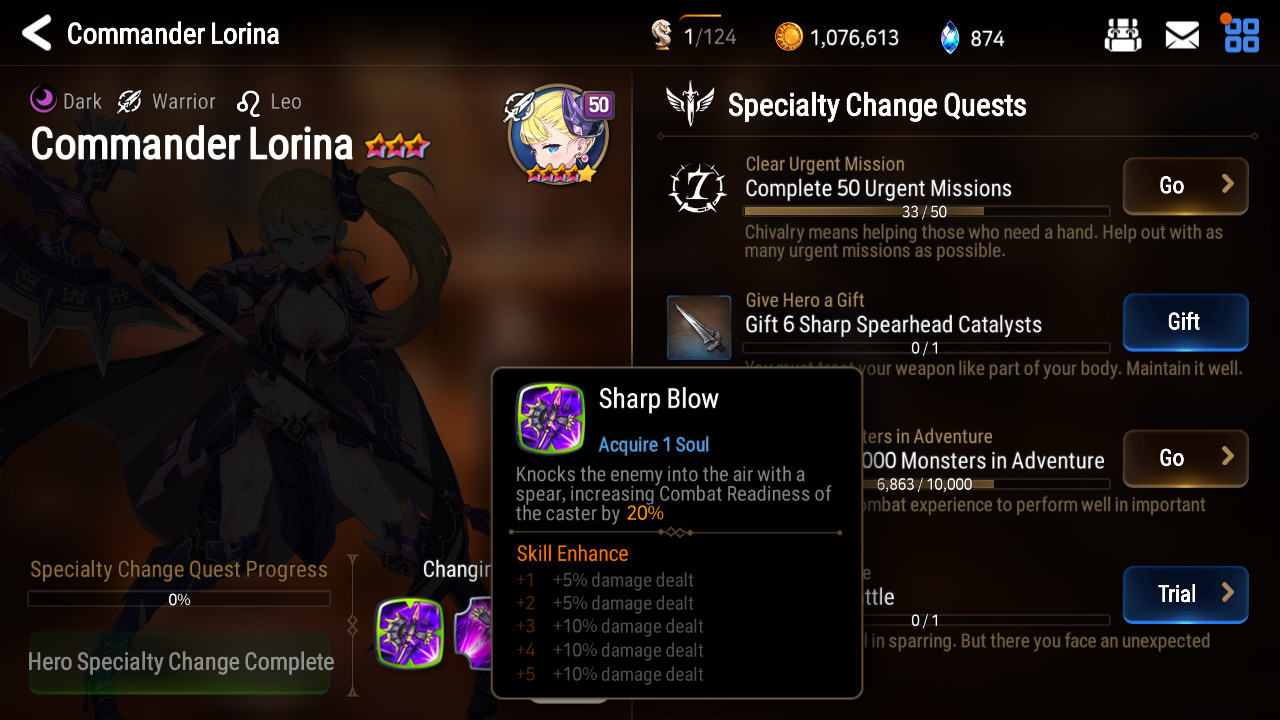
Task: Go to Urgent Missions quest
Action: [1186, 186]
